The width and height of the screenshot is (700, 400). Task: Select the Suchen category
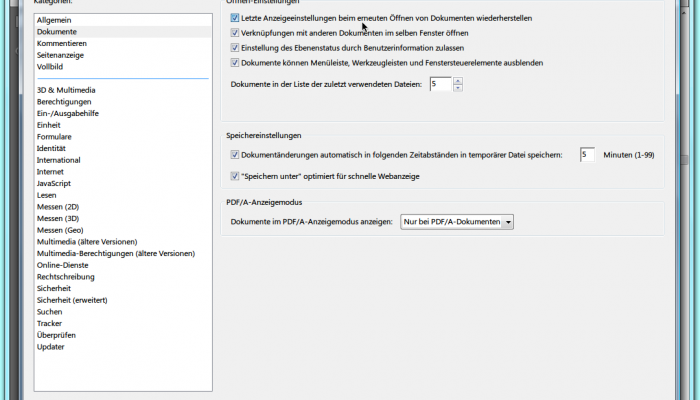50,312
